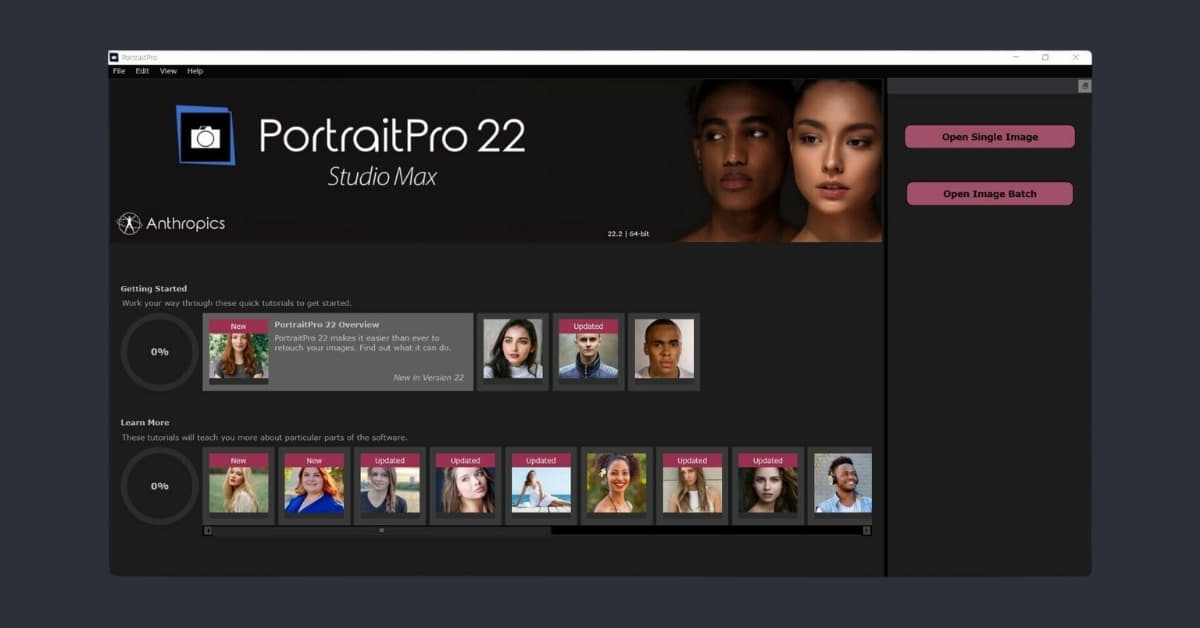
Task: Click the Getting Started 0% progress ring
Action: click(x=160, y=352)
